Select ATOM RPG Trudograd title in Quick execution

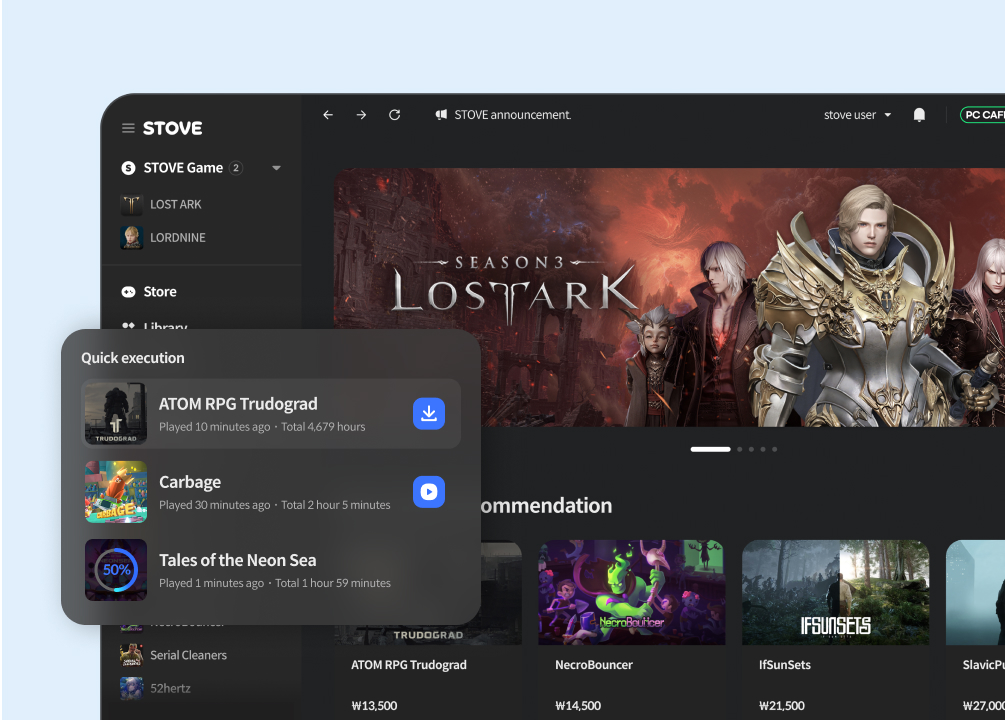pyautogui.click(x=238, y=404)
